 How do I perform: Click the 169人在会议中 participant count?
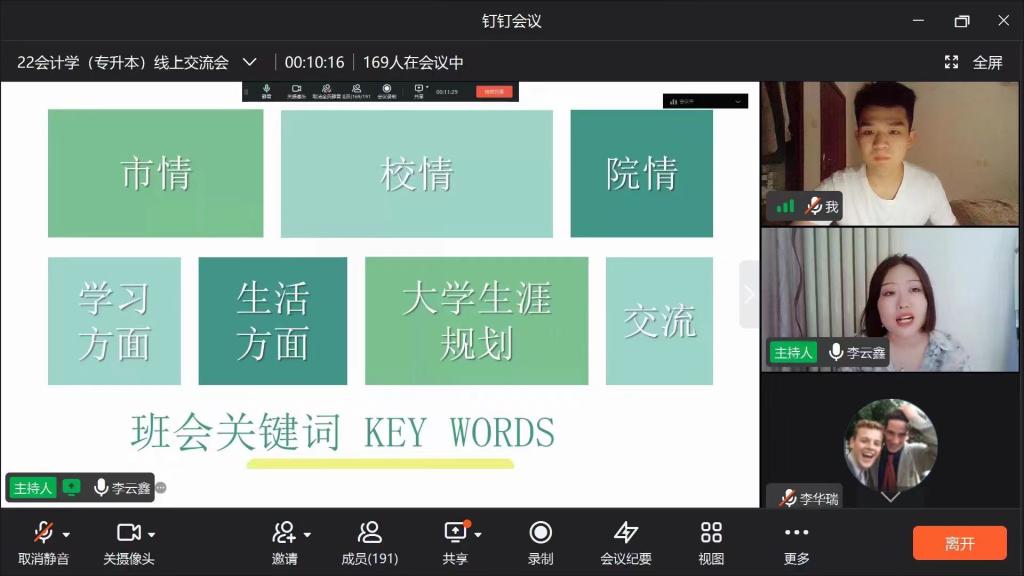[x=413, y=62]
